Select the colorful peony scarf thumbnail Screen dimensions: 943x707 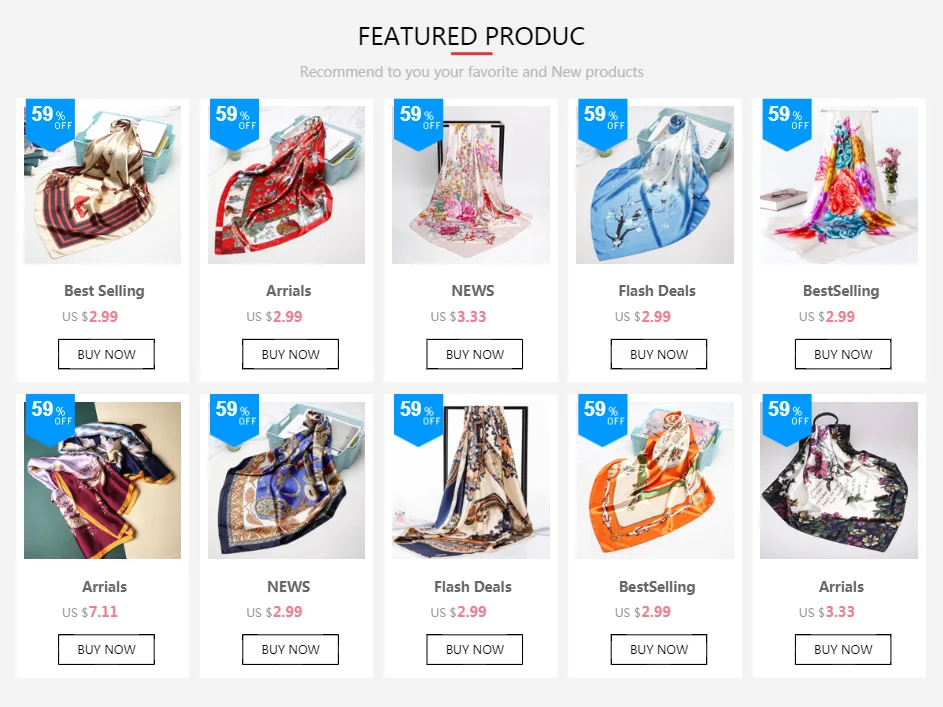pyautogui.click(x=839, y=185)
